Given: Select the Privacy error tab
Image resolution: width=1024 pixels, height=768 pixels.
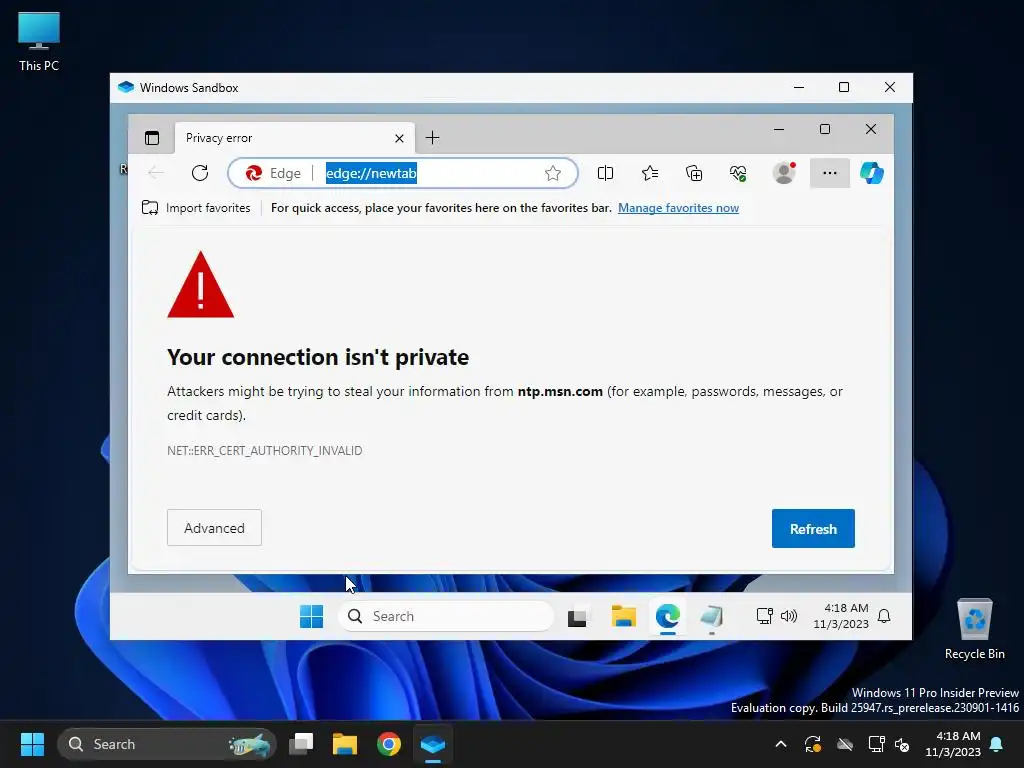Looking at the screenshot, I should (x=294, y=138).
